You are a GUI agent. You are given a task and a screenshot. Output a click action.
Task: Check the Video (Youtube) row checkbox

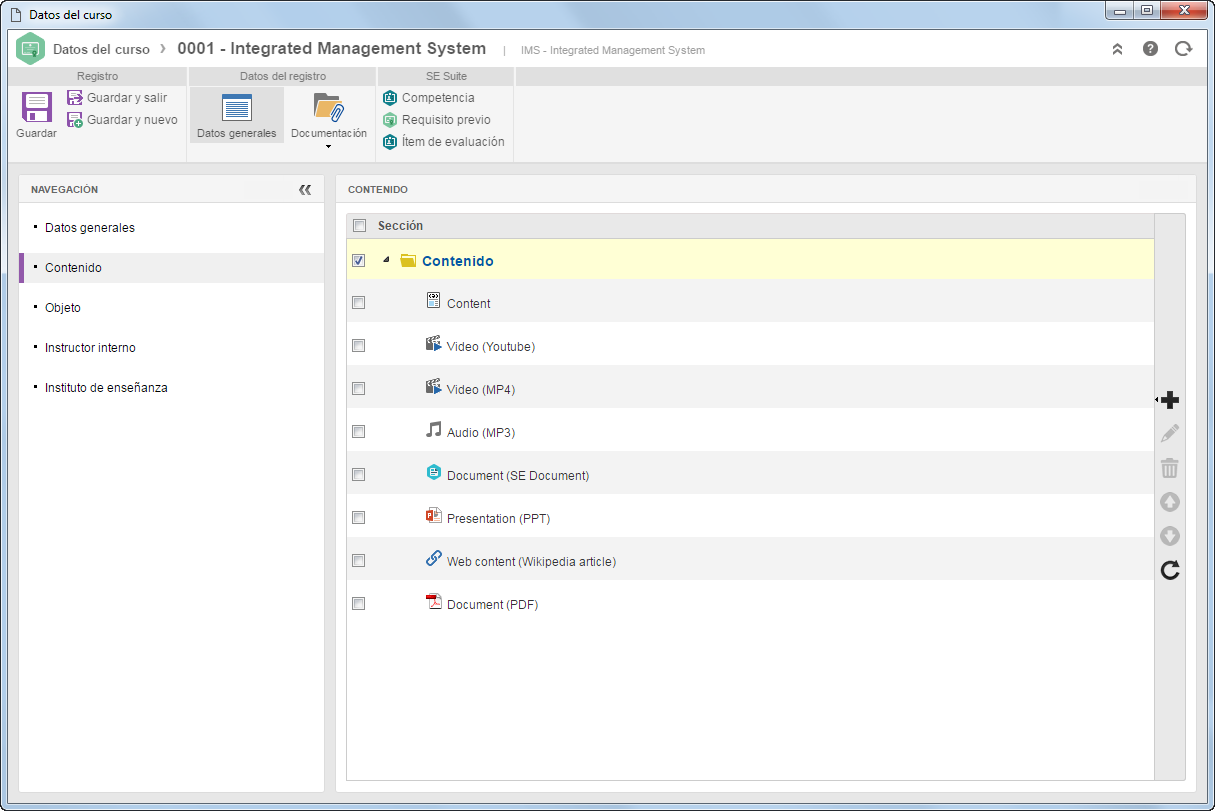pos(359,346)
